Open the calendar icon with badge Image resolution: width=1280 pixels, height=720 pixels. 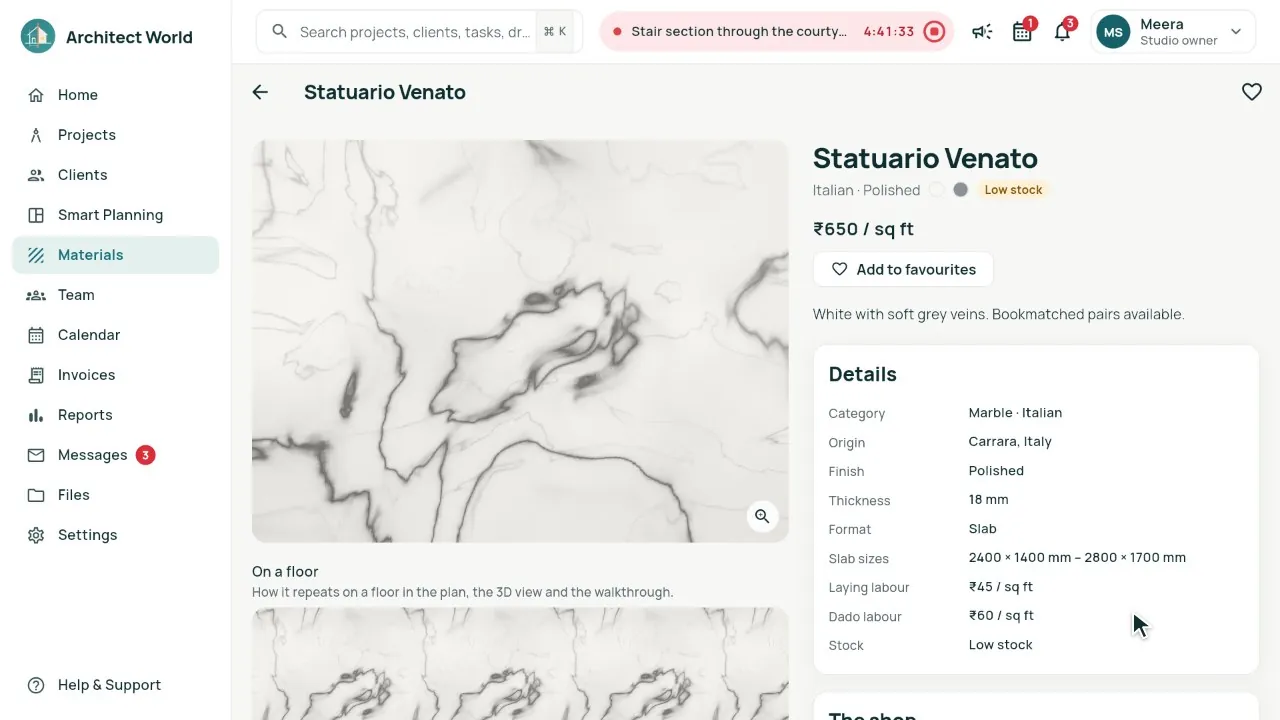(1022, 32)
